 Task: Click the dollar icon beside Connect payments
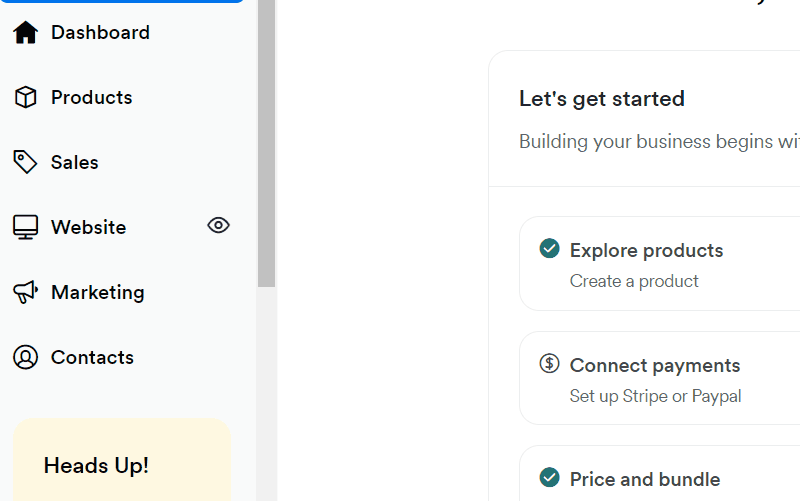549,364
